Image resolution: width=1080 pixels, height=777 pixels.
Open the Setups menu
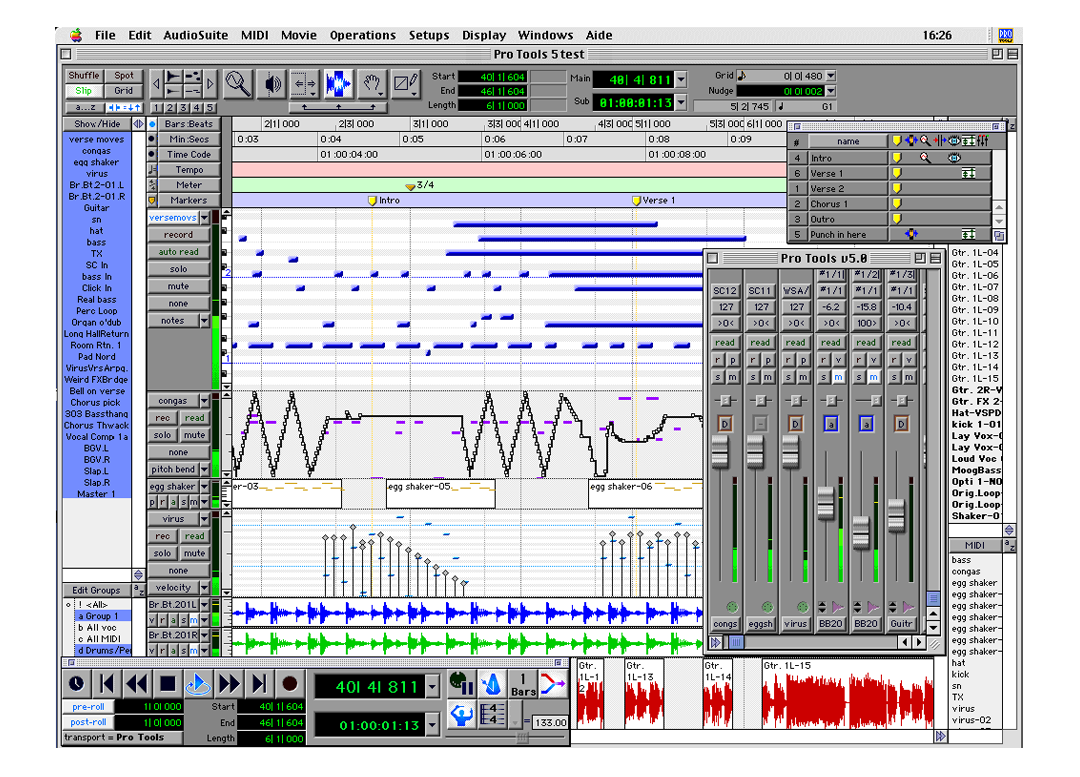point(428,35)
